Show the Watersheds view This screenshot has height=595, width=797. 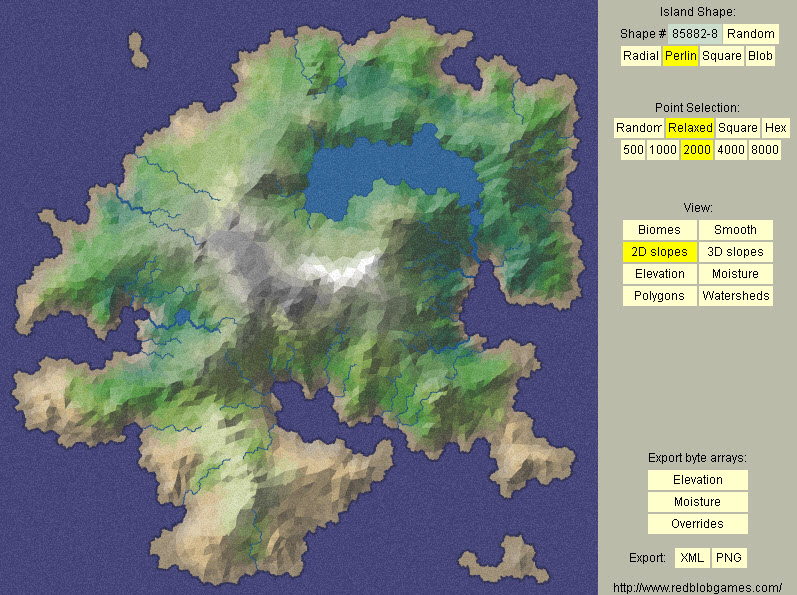735,296
